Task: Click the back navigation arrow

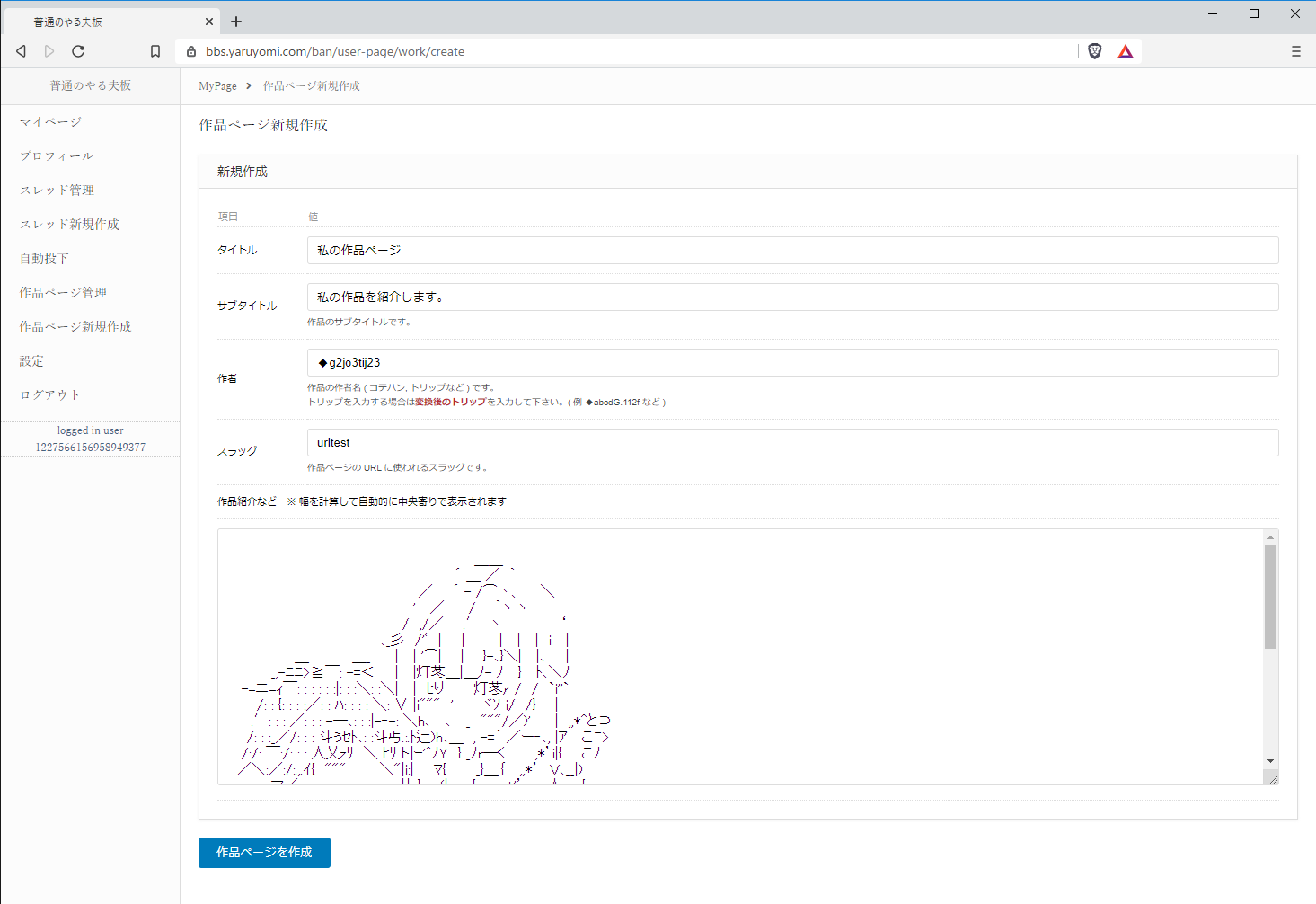Action: 21,51
